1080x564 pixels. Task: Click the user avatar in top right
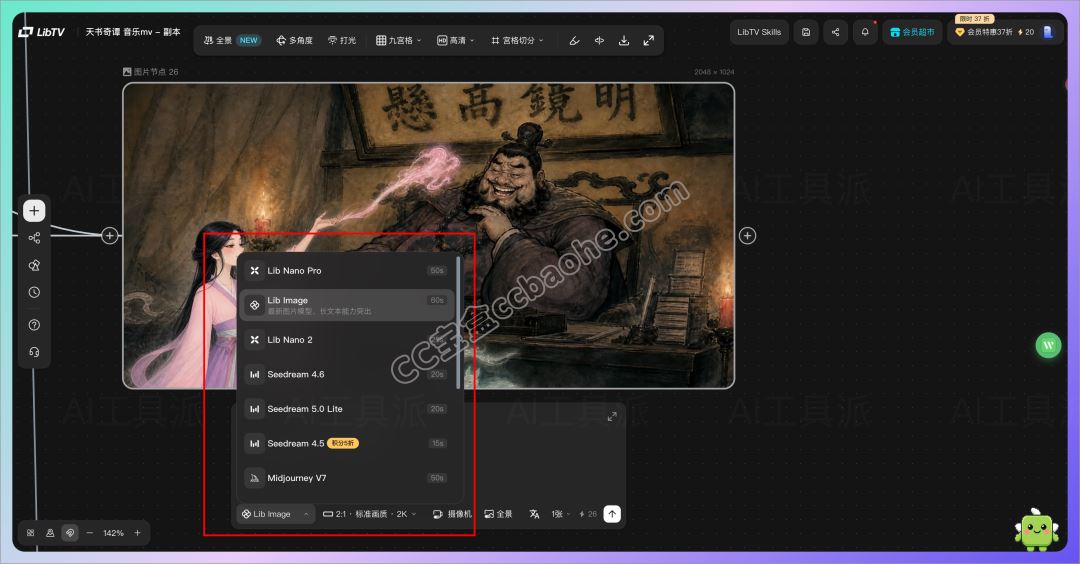1048,32
